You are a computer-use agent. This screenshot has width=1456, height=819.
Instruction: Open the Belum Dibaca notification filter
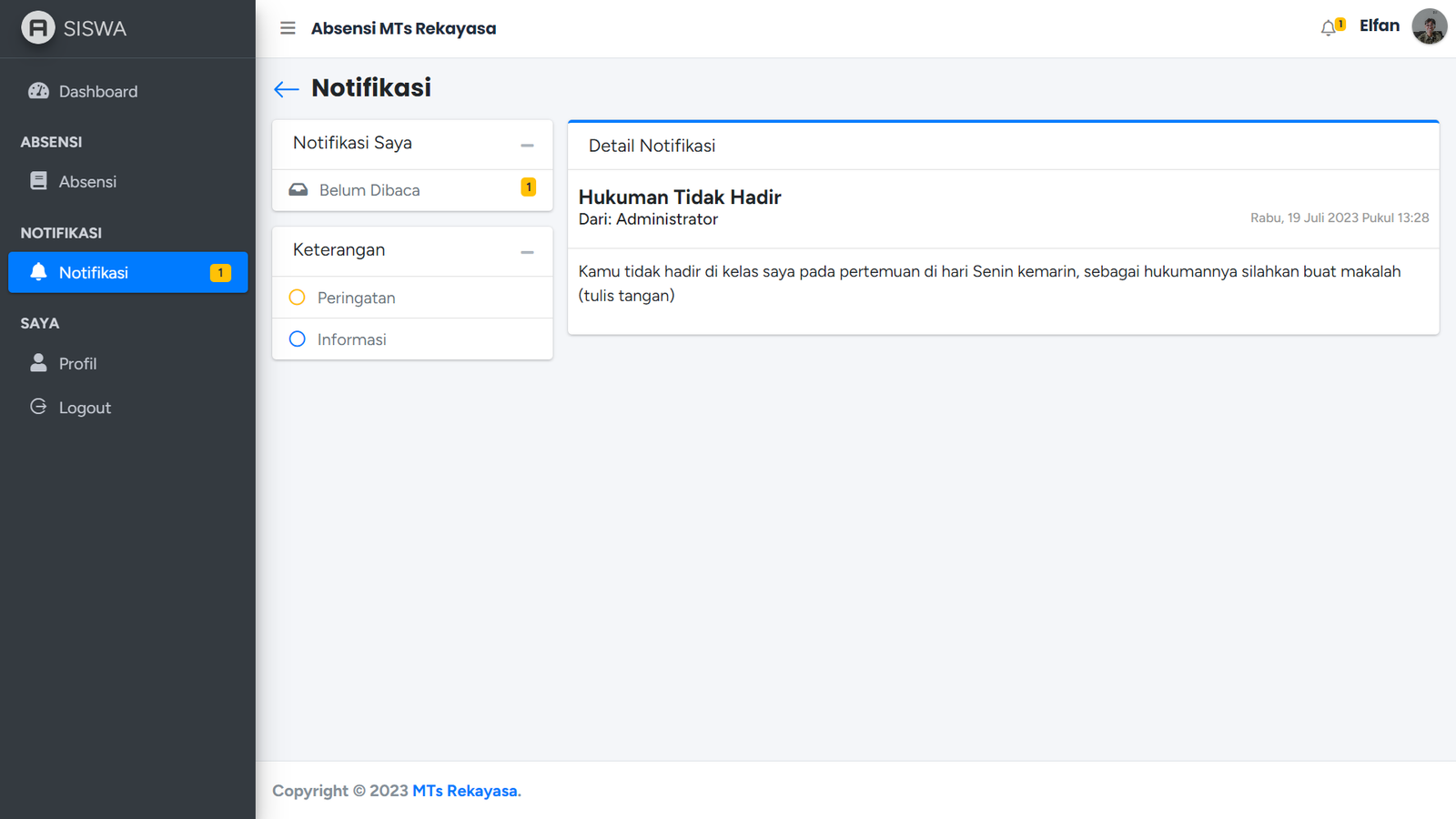369,190
